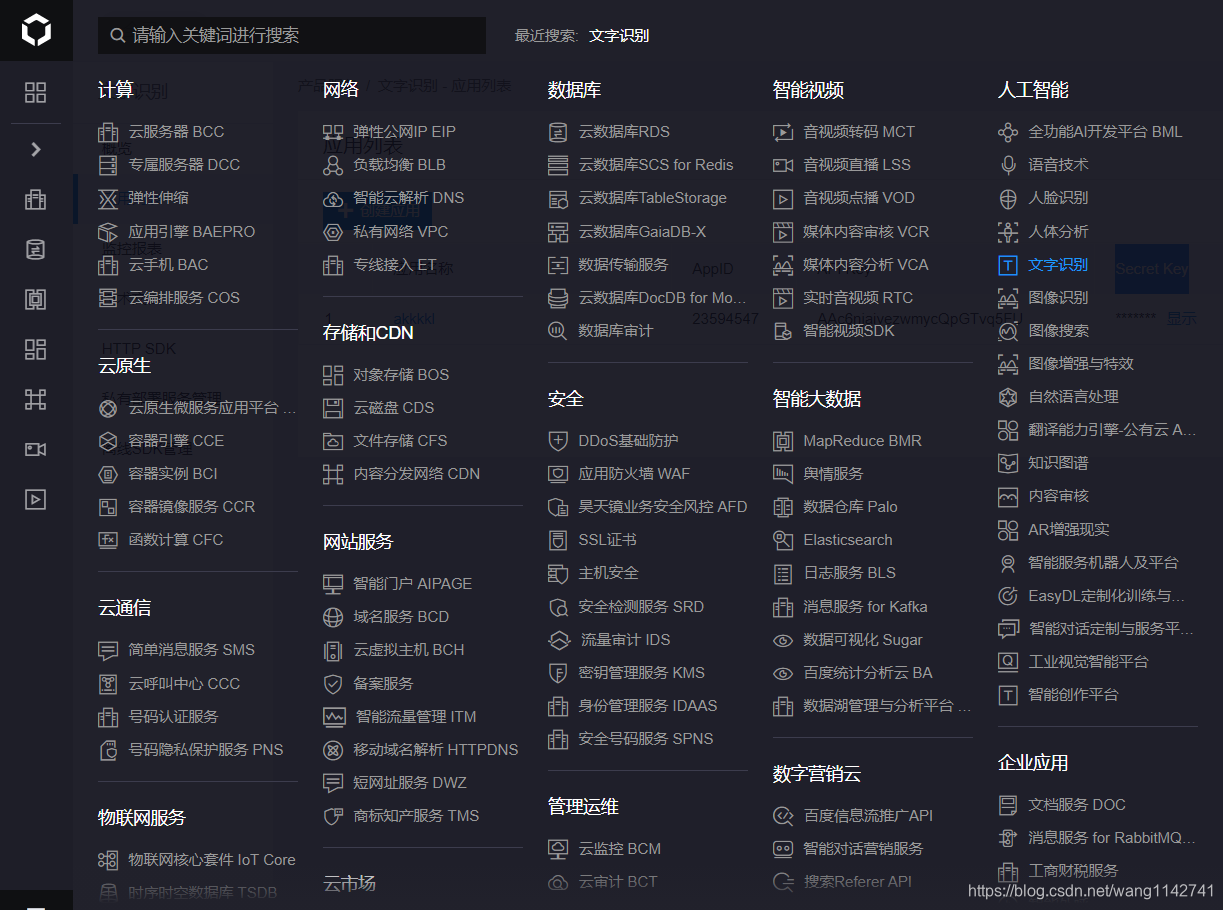Click the 语音技术 microphone icon

click(x=1009, y=165)
